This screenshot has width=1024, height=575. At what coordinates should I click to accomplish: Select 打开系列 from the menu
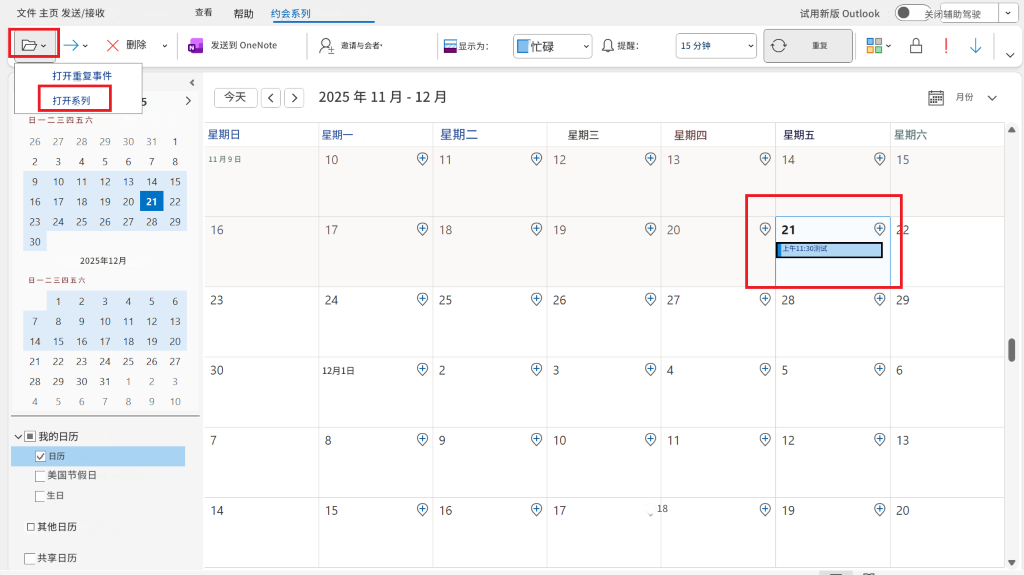pyautogui.click(x=72, y=101)
